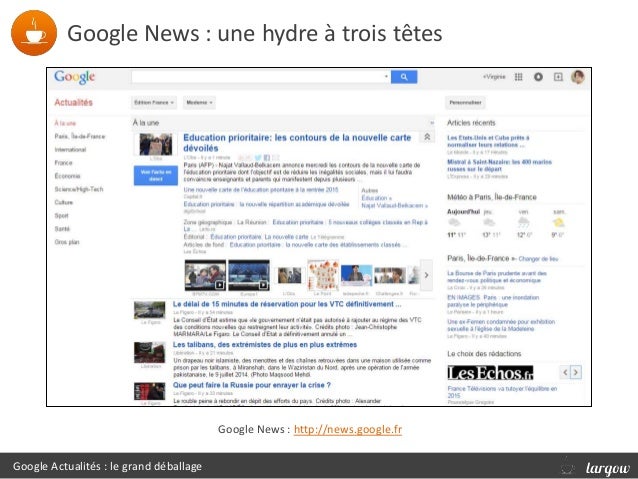This screenshot has width=638, height=479.
Task: Select Sport section in sidebar
Action: point(61,216)
